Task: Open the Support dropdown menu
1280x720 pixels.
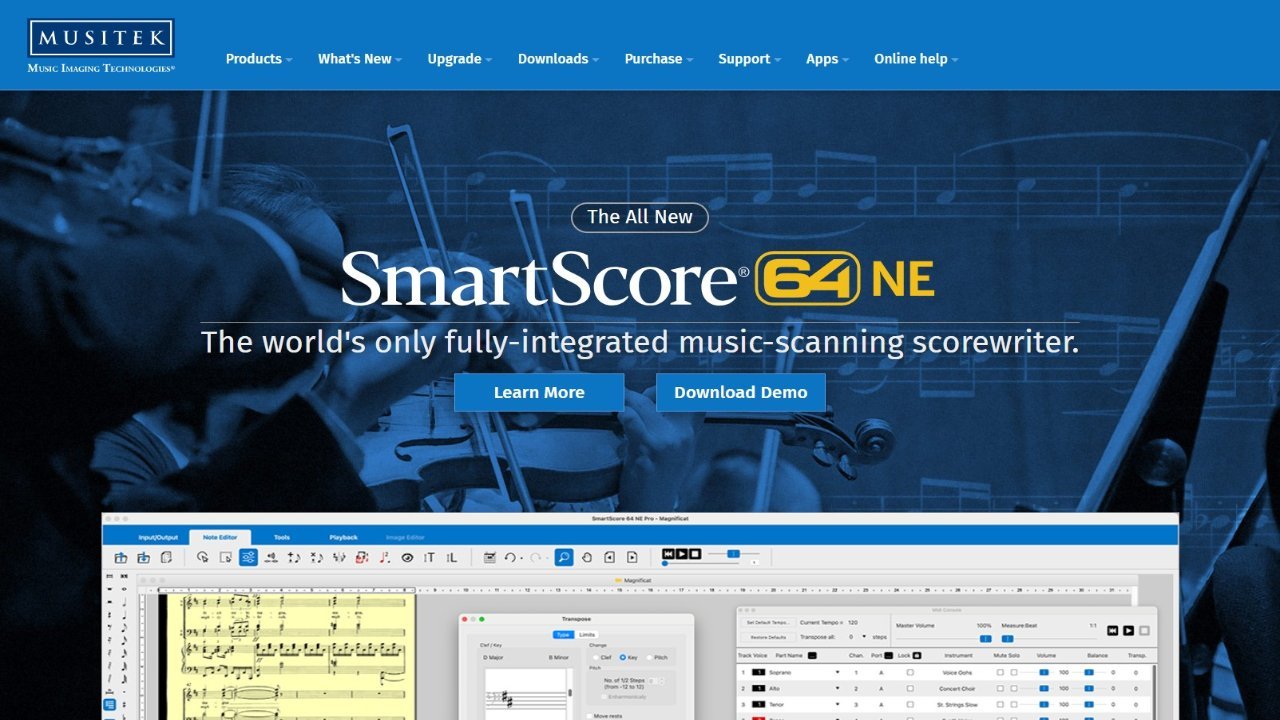Action: [750, 59]
